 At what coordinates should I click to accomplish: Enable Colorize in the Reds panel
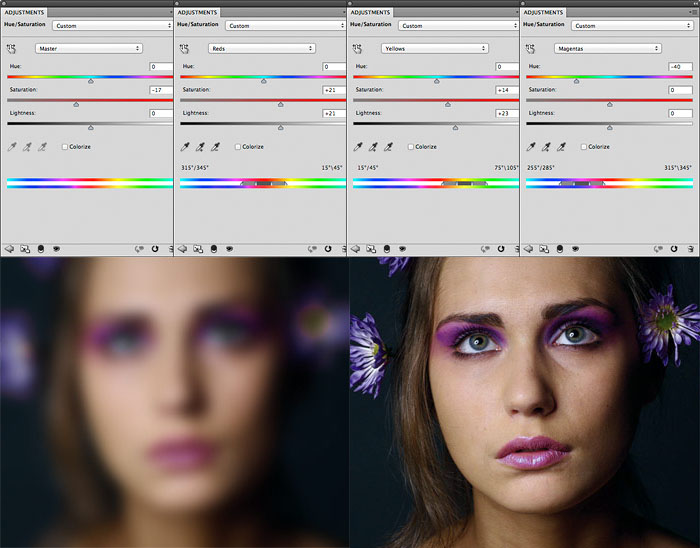(238, 147)
